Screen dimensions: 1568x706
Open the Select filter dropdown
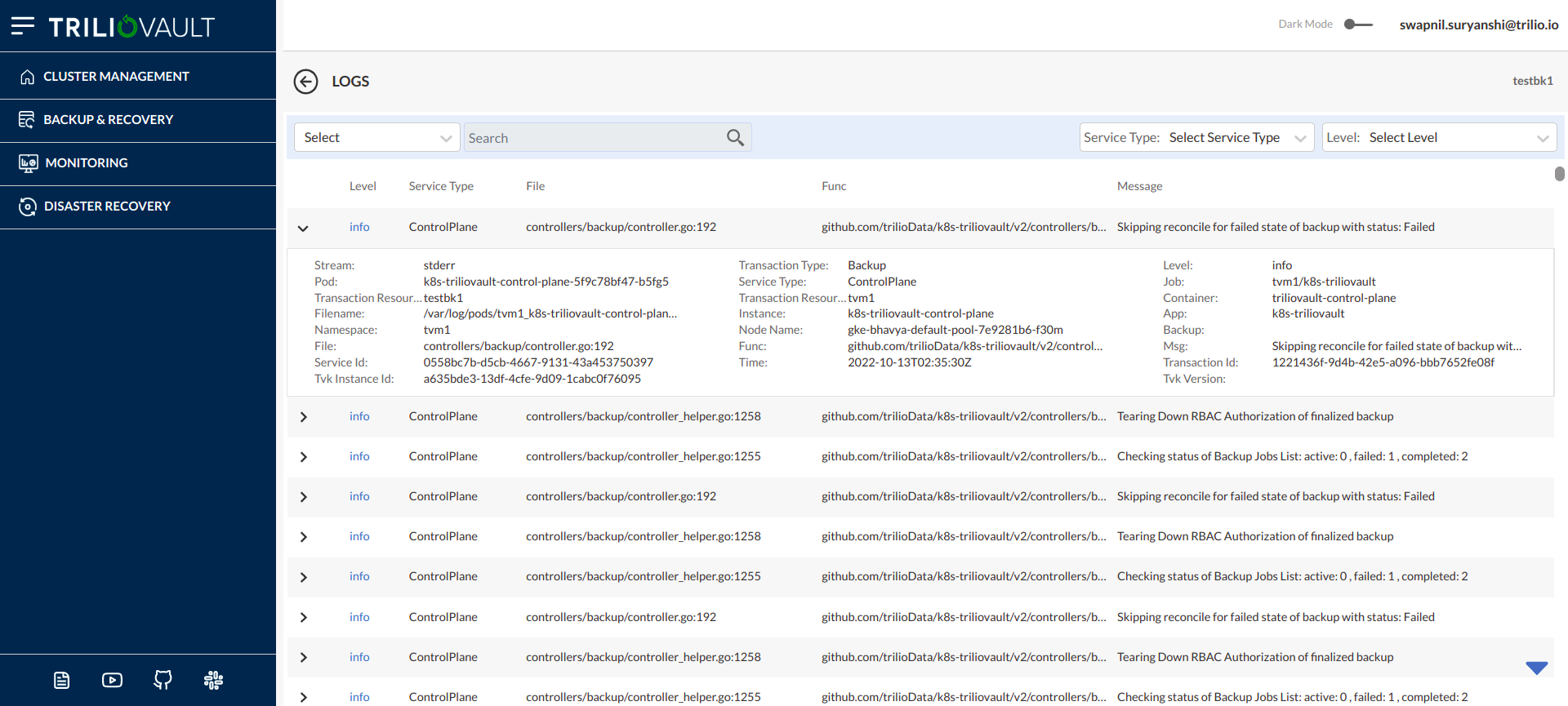[x=376, y=138]
